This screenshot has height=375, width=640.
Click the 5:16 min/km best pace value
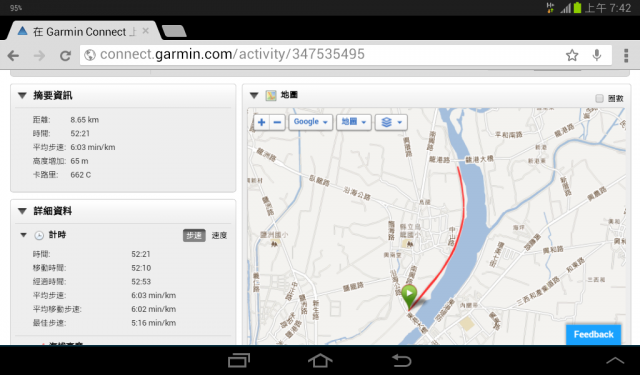pos(153,323)
